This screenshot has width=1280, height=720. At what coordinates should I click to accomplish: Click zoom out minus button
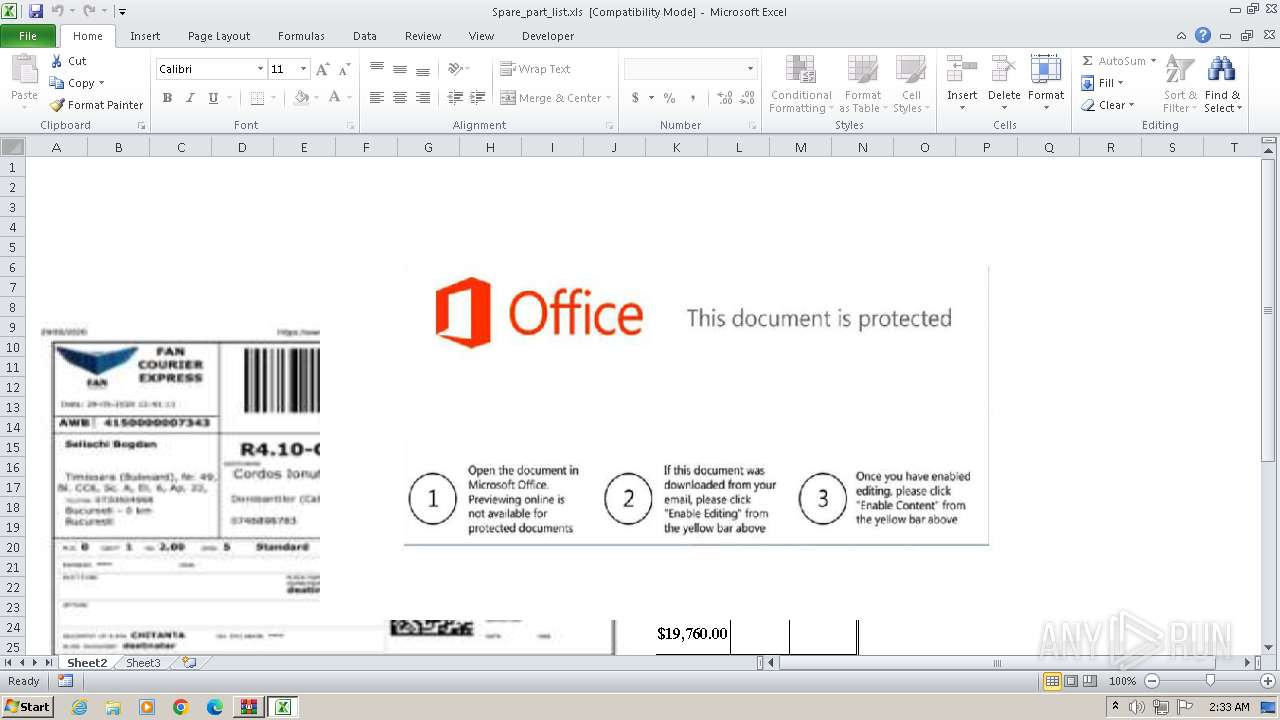[1151, 681]
